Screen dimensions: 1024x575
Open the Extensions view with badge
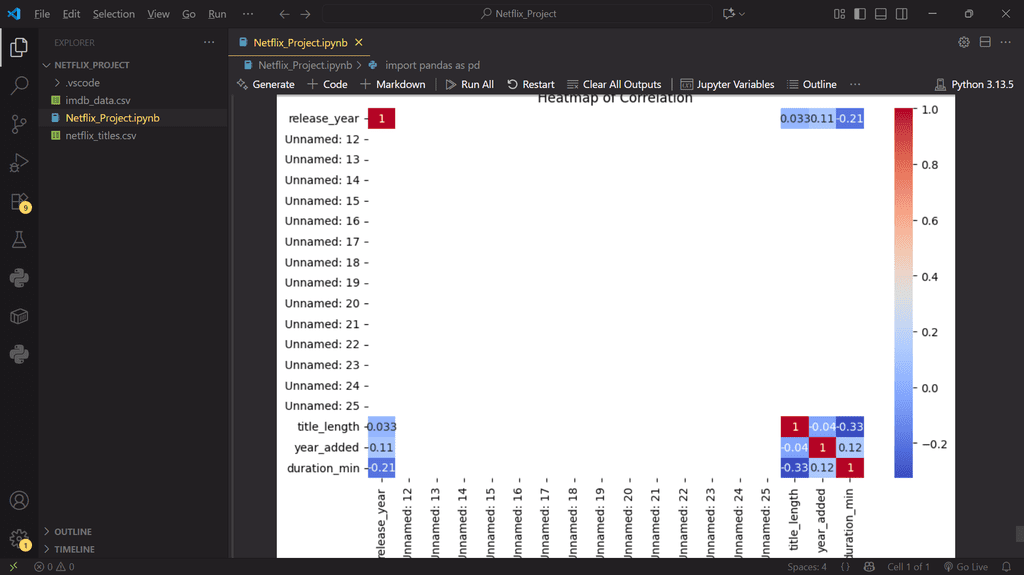[19, 202]
